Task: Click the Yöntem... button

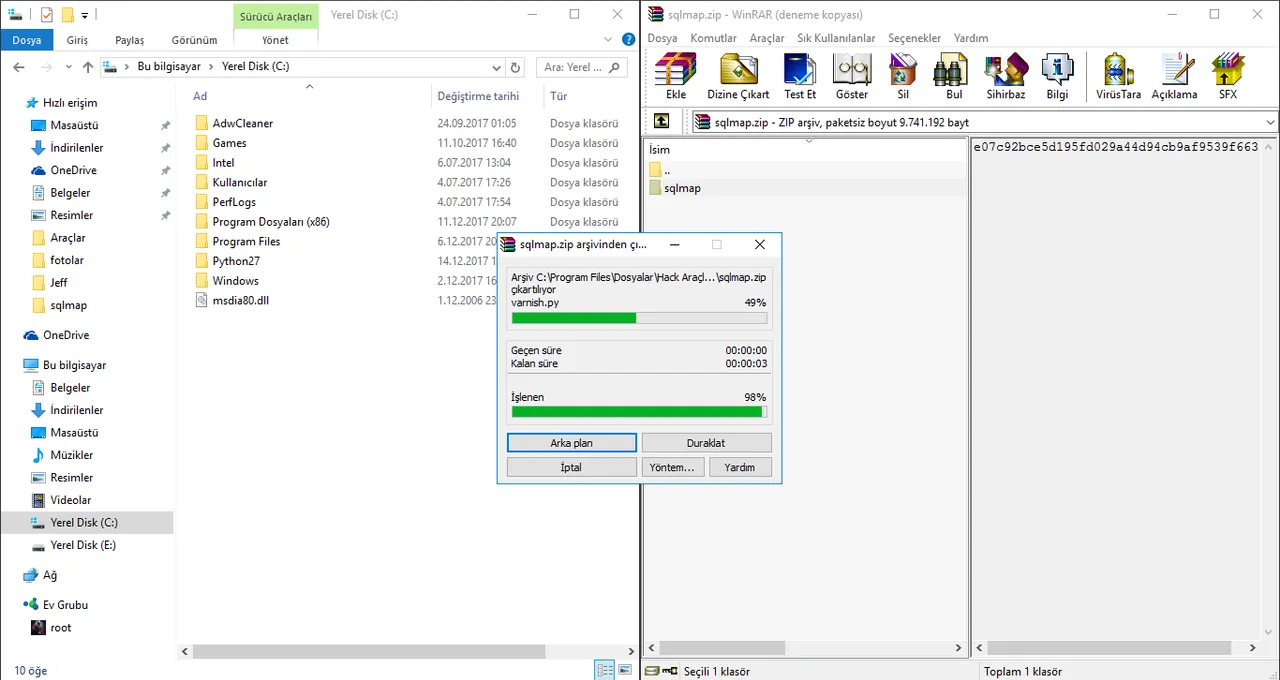Action: click(x=672, y=467)
